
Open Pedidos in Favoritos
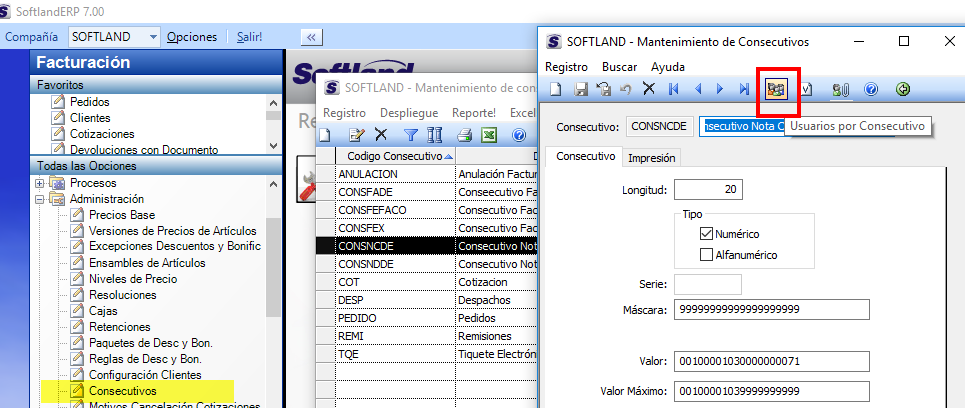pyautogui.click(x=90, y=102)
